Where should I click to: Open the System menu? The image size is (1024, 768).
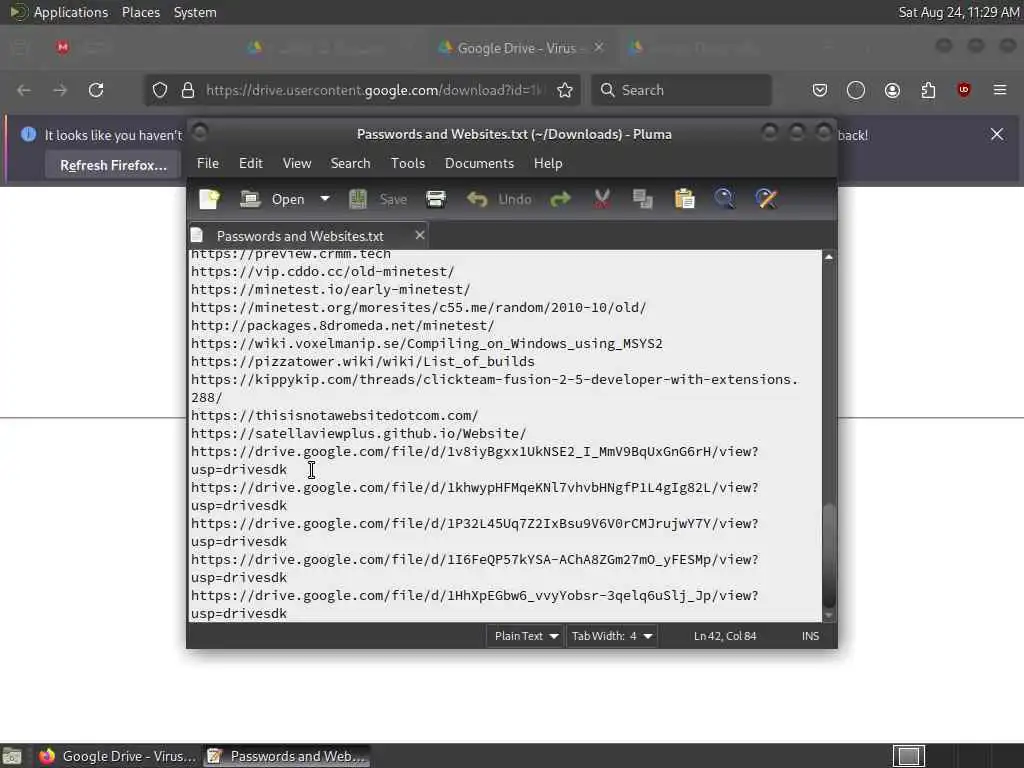click(195, 12)
